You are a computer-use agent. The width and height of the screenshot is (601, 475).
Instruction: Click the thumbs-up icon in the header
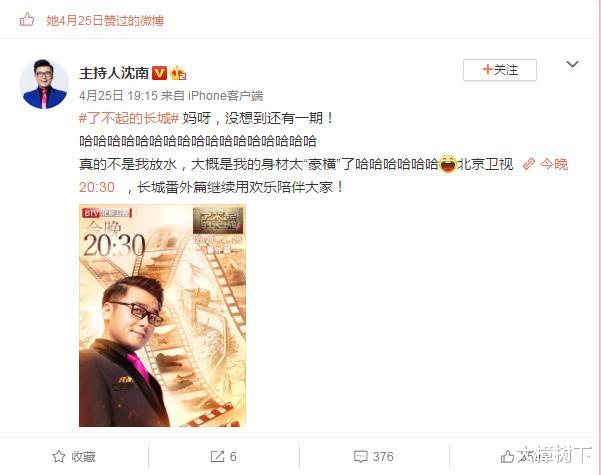pos(27,20)
